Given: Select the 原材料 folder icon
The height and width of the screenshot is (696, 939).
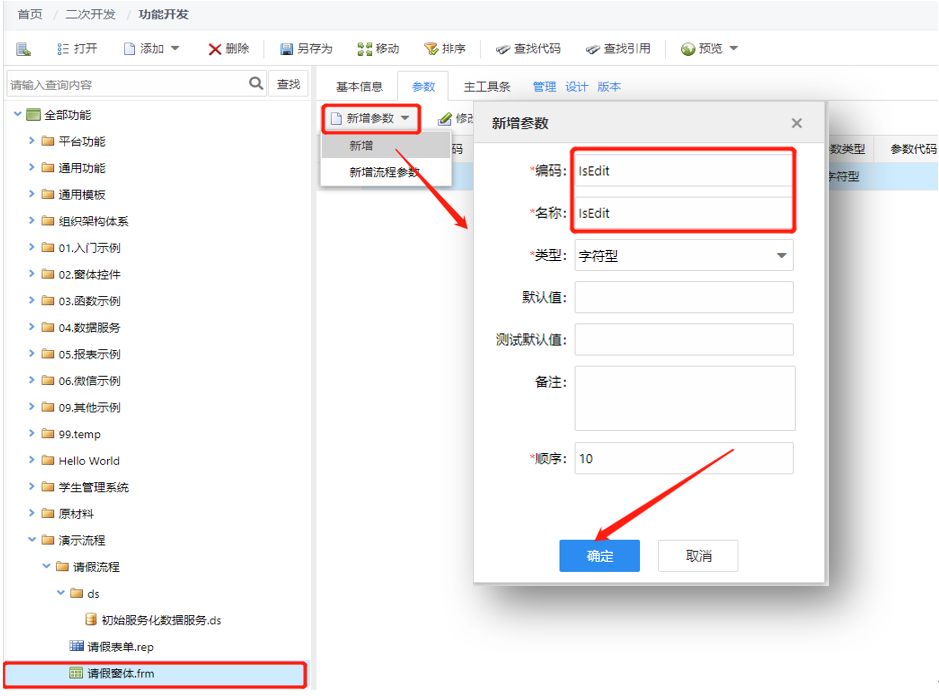Looking at the screenshot, I should point(48,514).
